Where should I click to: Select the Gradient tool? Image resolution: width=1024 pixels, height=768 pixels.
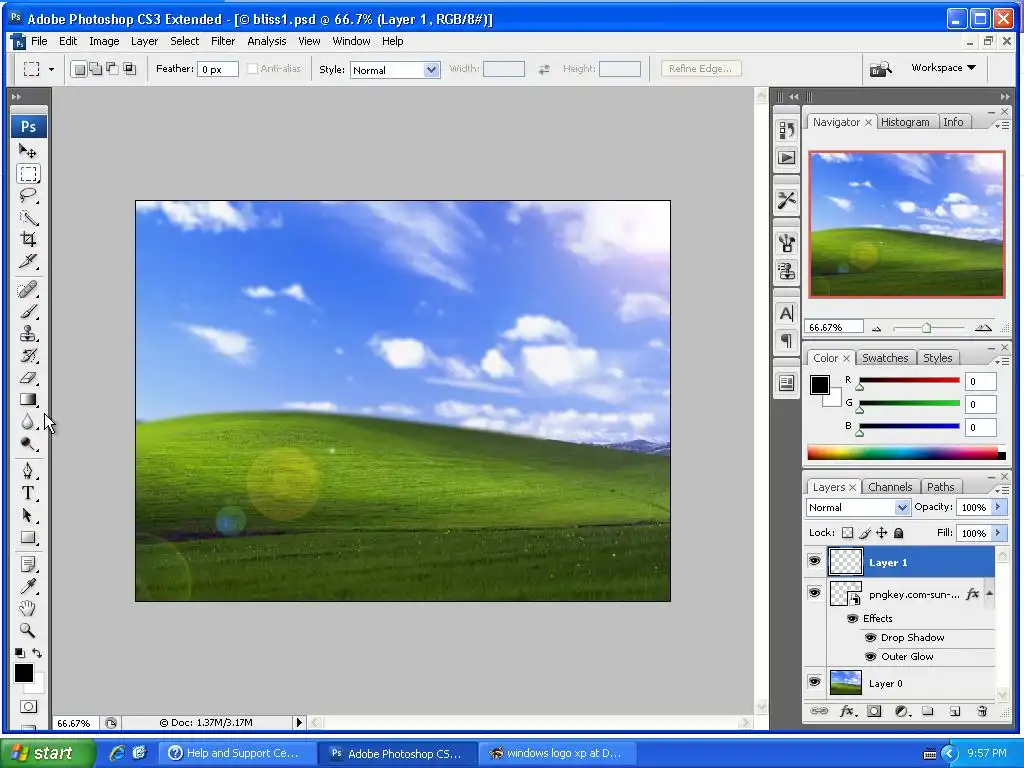click(27, 400)
